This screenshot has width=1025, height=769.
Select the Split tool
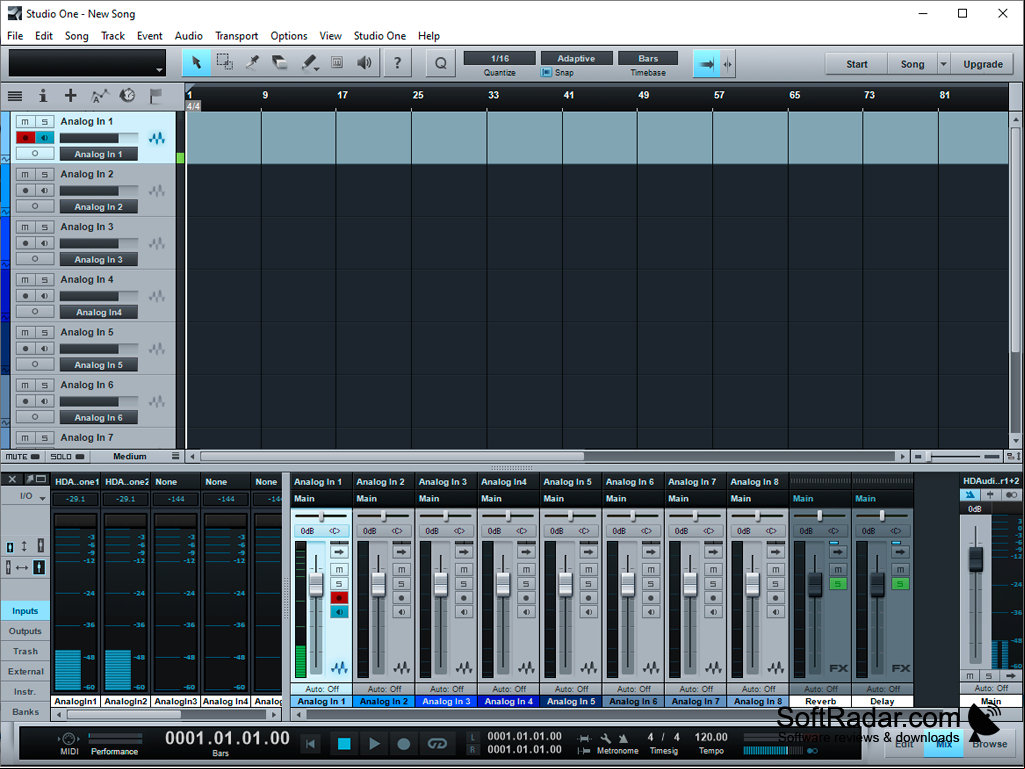pyautogui.click(x=252, y=63)
